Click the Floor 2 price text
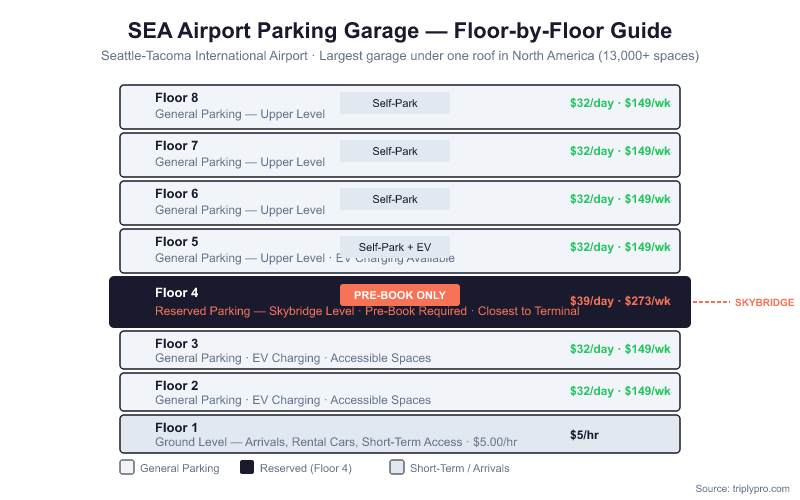The image size is (800, 500). coord(620,391)
